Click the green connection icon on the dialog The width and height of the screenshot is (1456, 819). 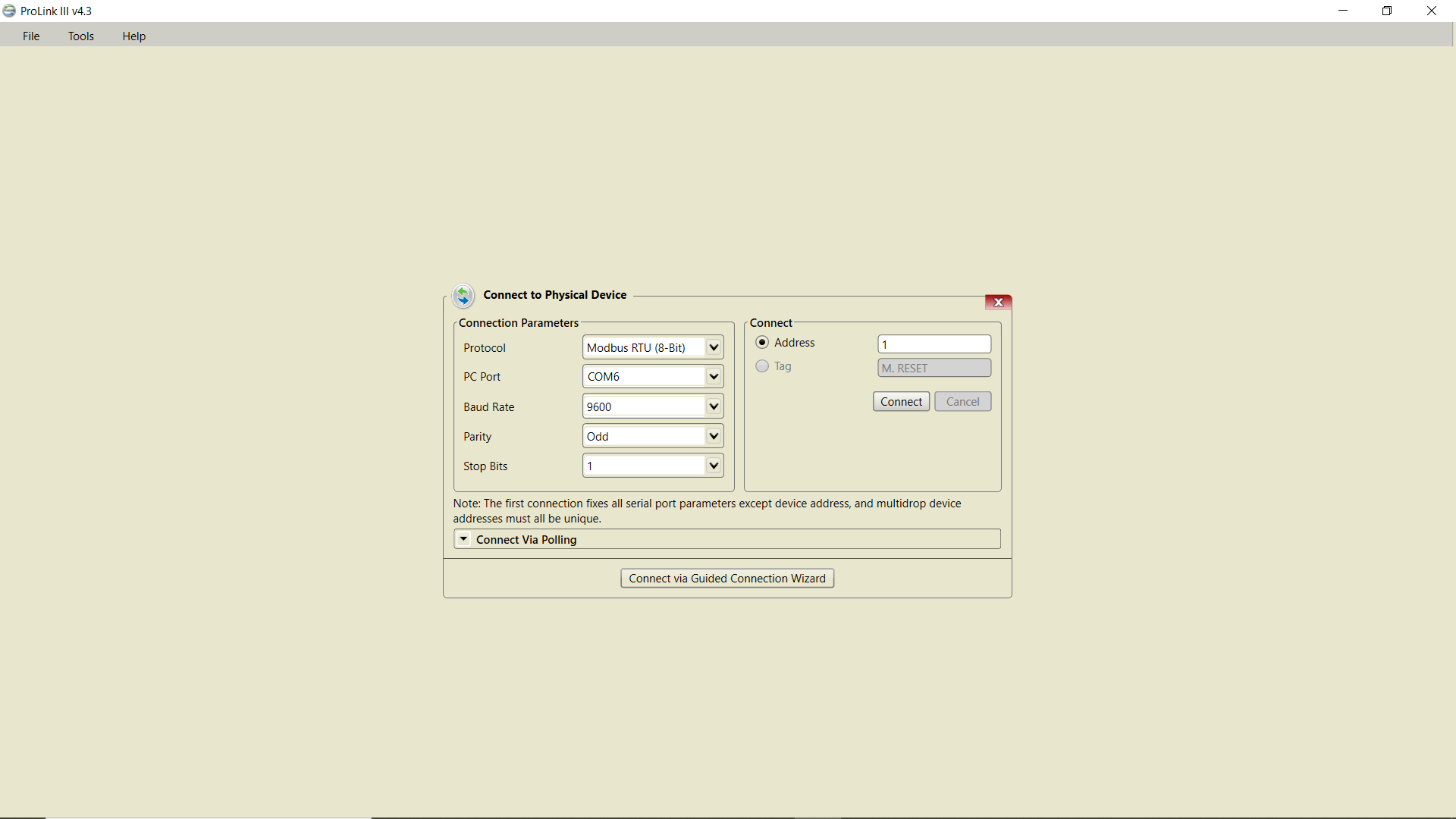463,296
